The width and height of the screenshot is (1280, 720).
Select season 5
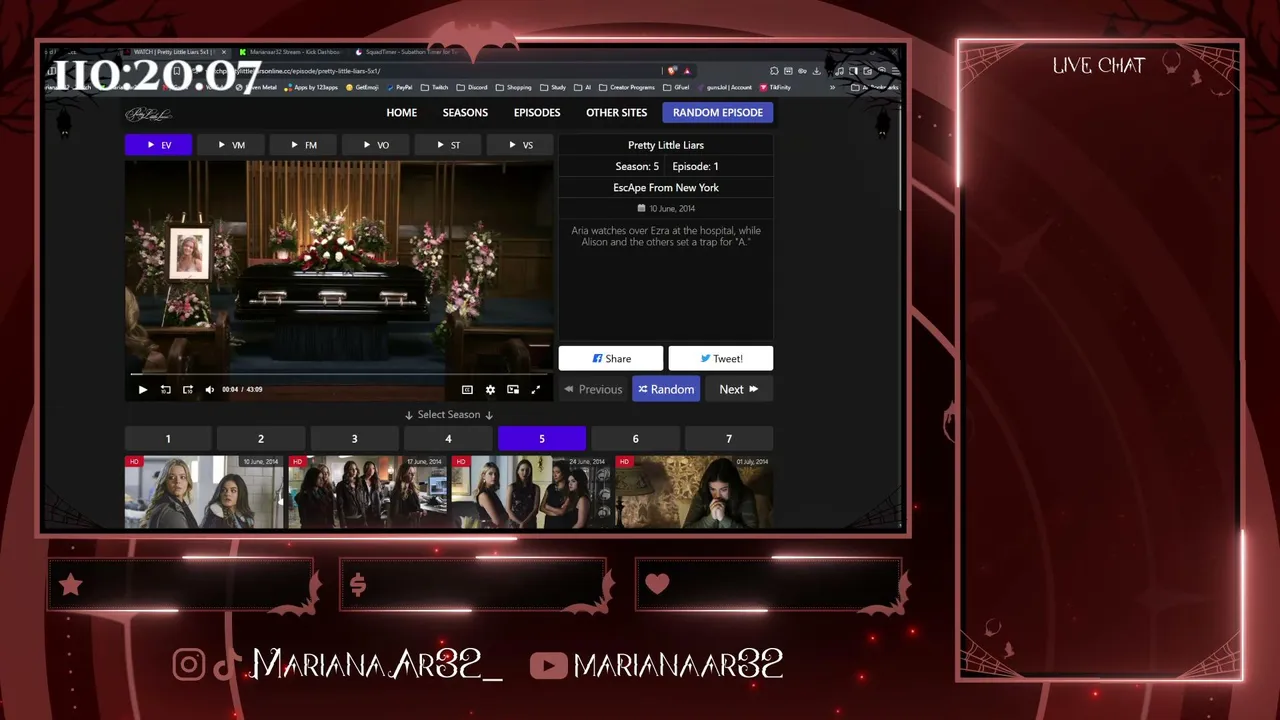pyautogui.click(x=542, y=439)
